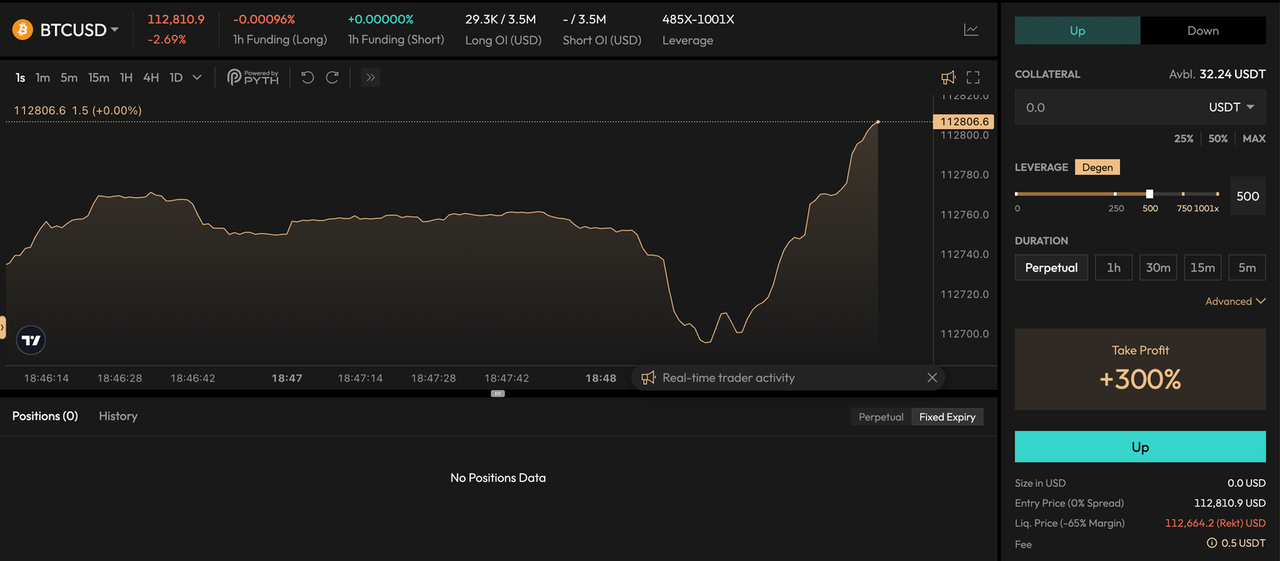Toggle the megaphone trader activity icon
The width and height of the screenshot is (1280, 561).
(948, 77)
